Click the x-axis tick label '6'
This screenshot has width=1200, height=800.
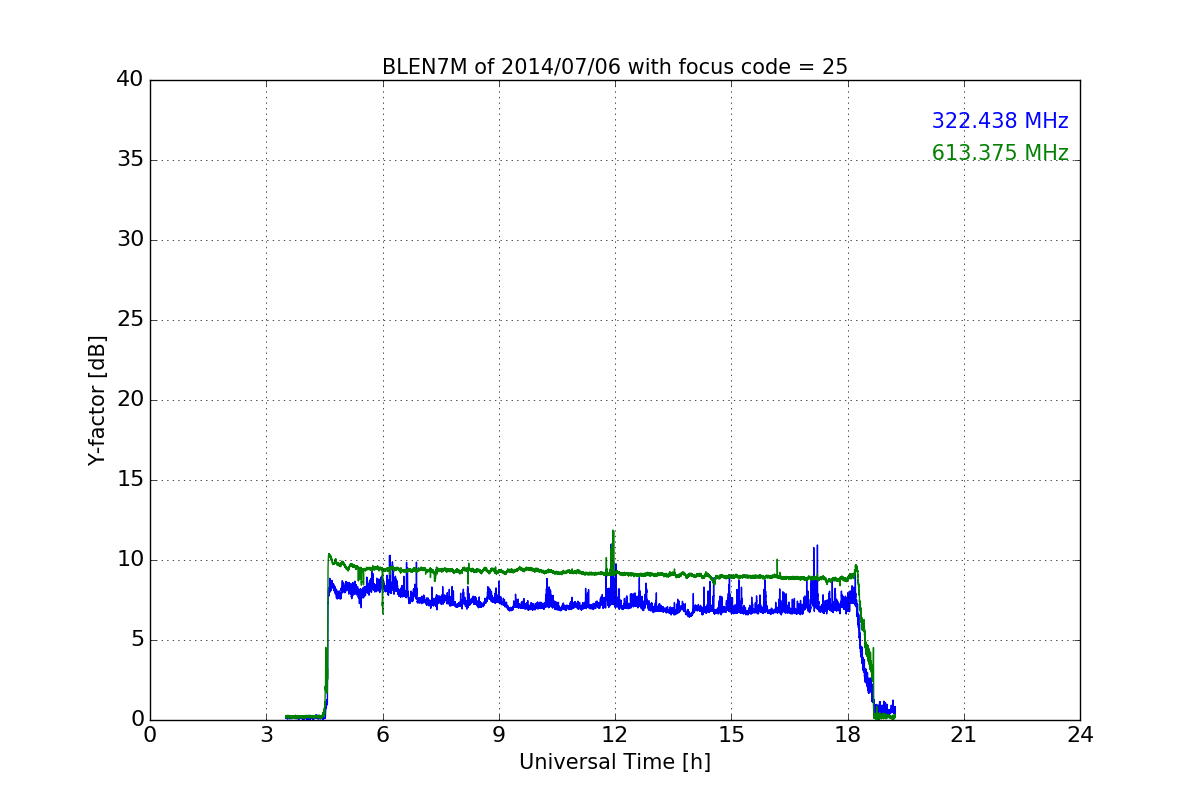tap(383, 735)
